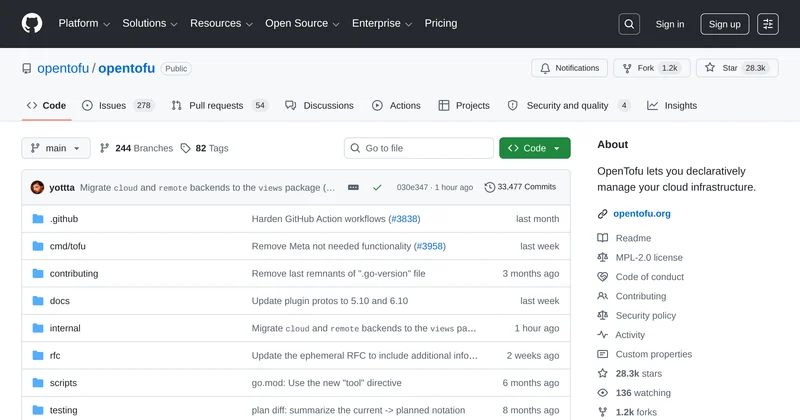Click the commit status checkmark icon
The height and width of the screenshot is (420, 800).
[x=377, y=187]
